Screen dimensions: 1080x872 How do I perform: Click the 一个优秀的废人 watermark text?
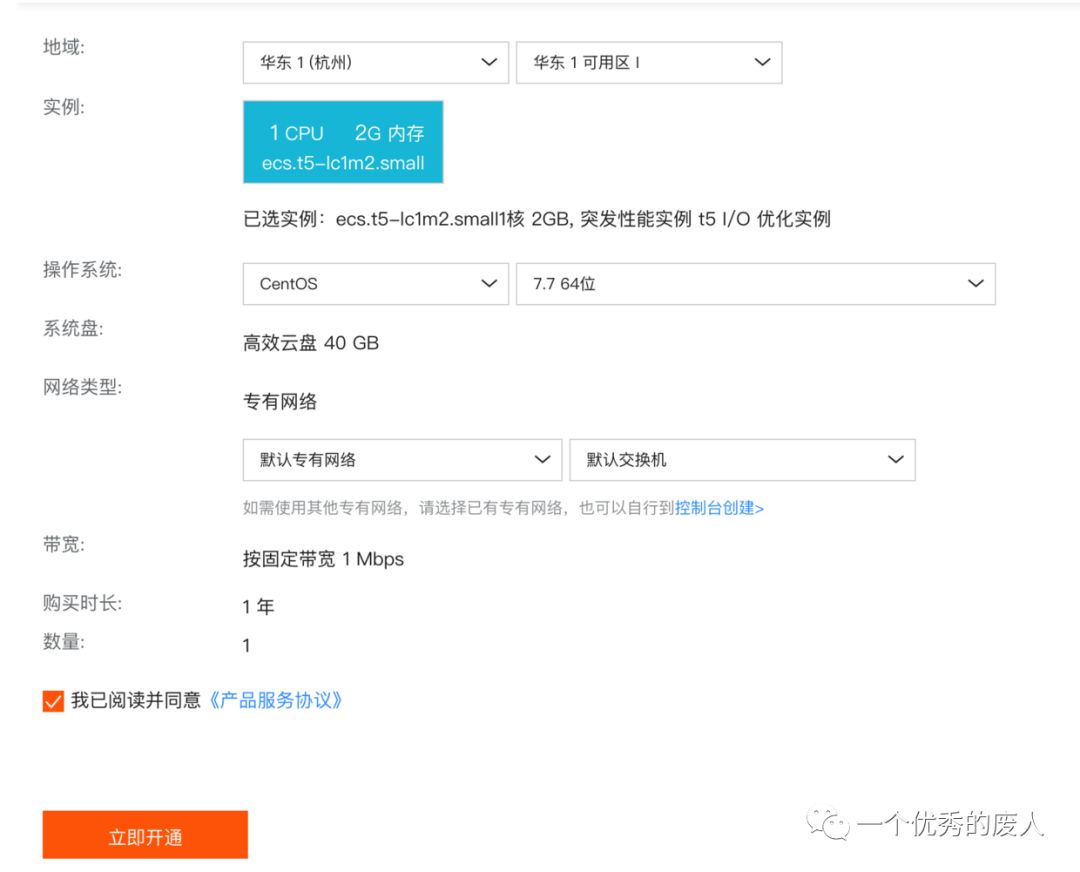950,824
